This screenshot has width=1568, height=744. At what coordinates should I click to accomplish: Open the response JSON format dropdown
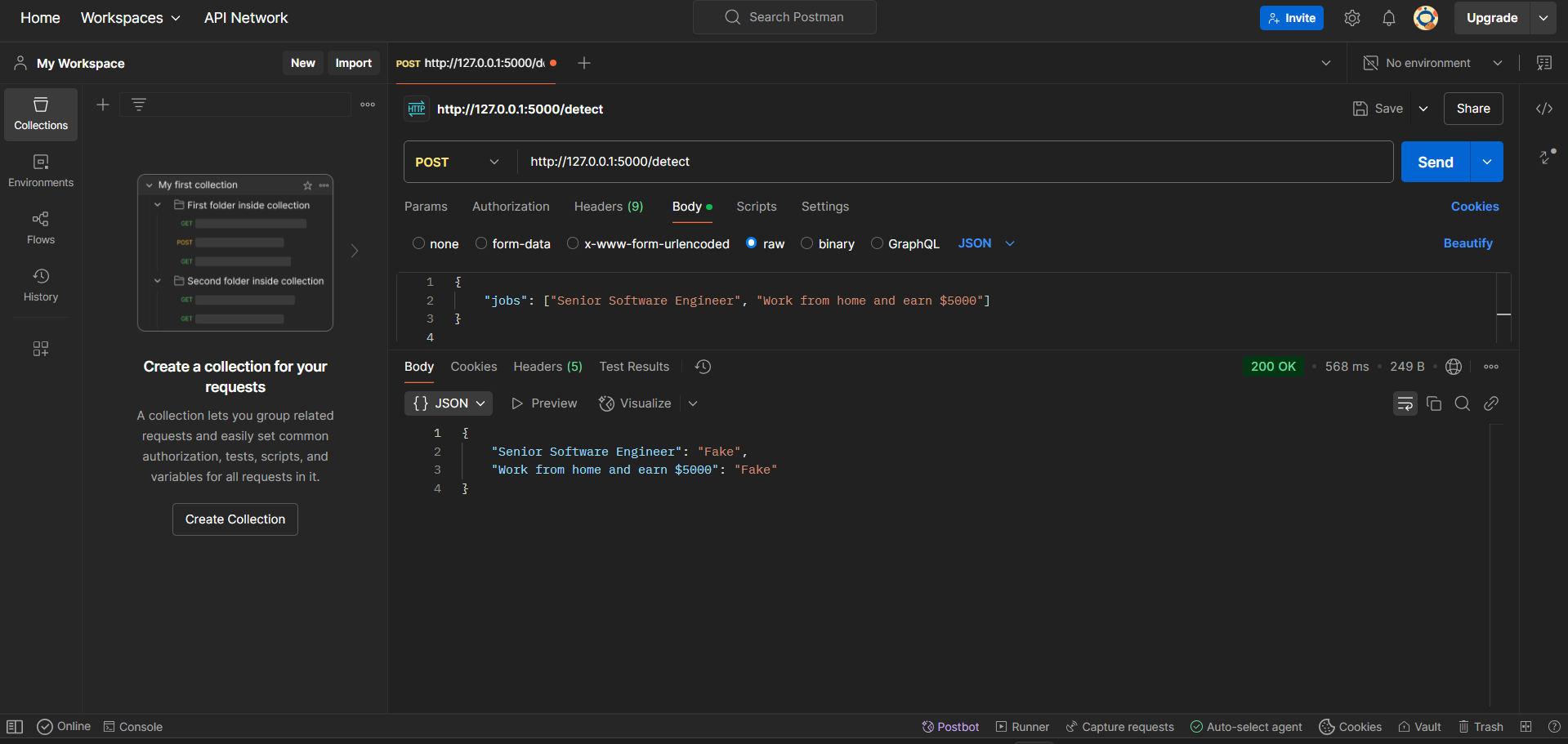point(449,403)
